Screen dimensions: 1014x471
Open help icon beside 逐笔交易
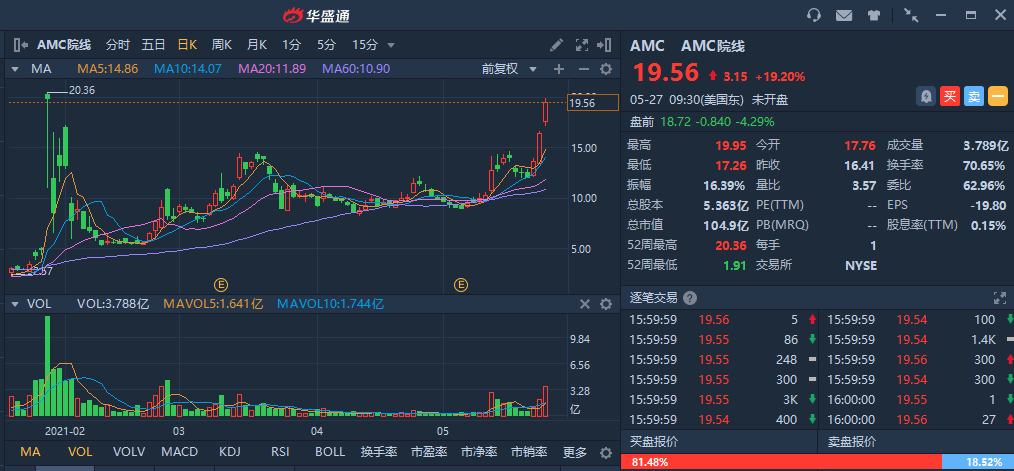690,298
